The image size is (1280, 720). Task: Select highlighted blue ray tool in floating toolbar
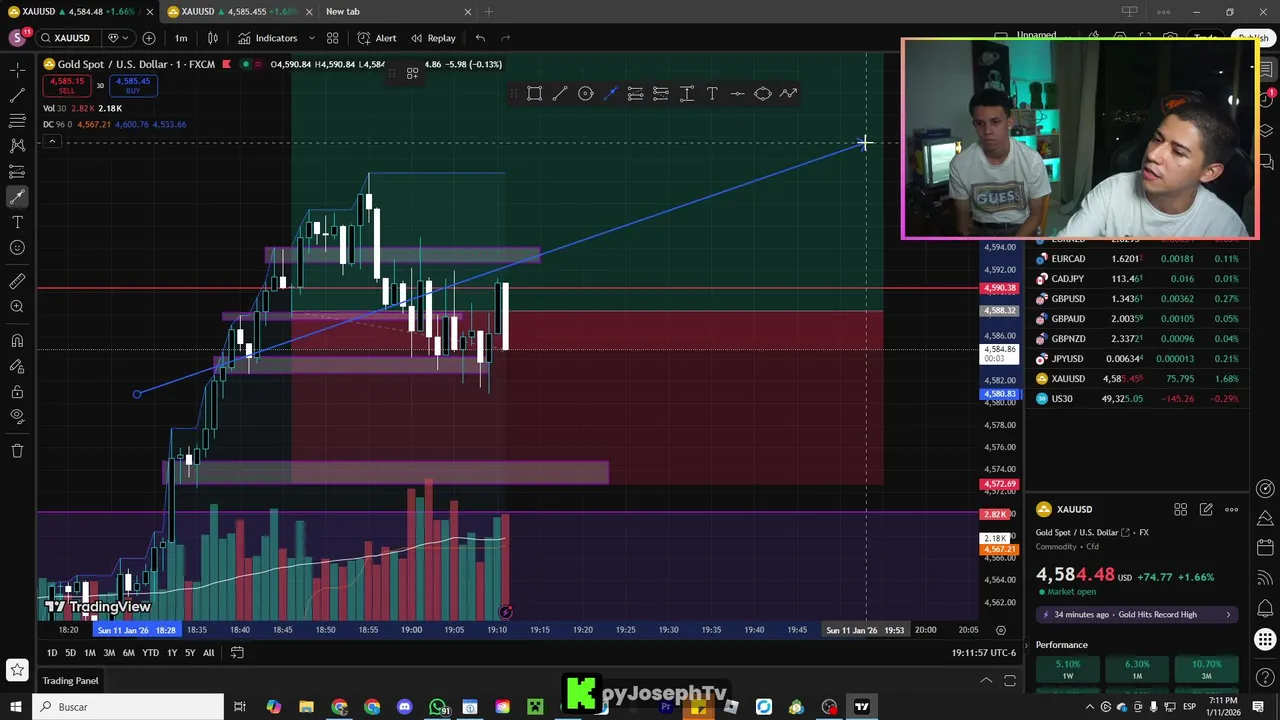pos(611,93)
